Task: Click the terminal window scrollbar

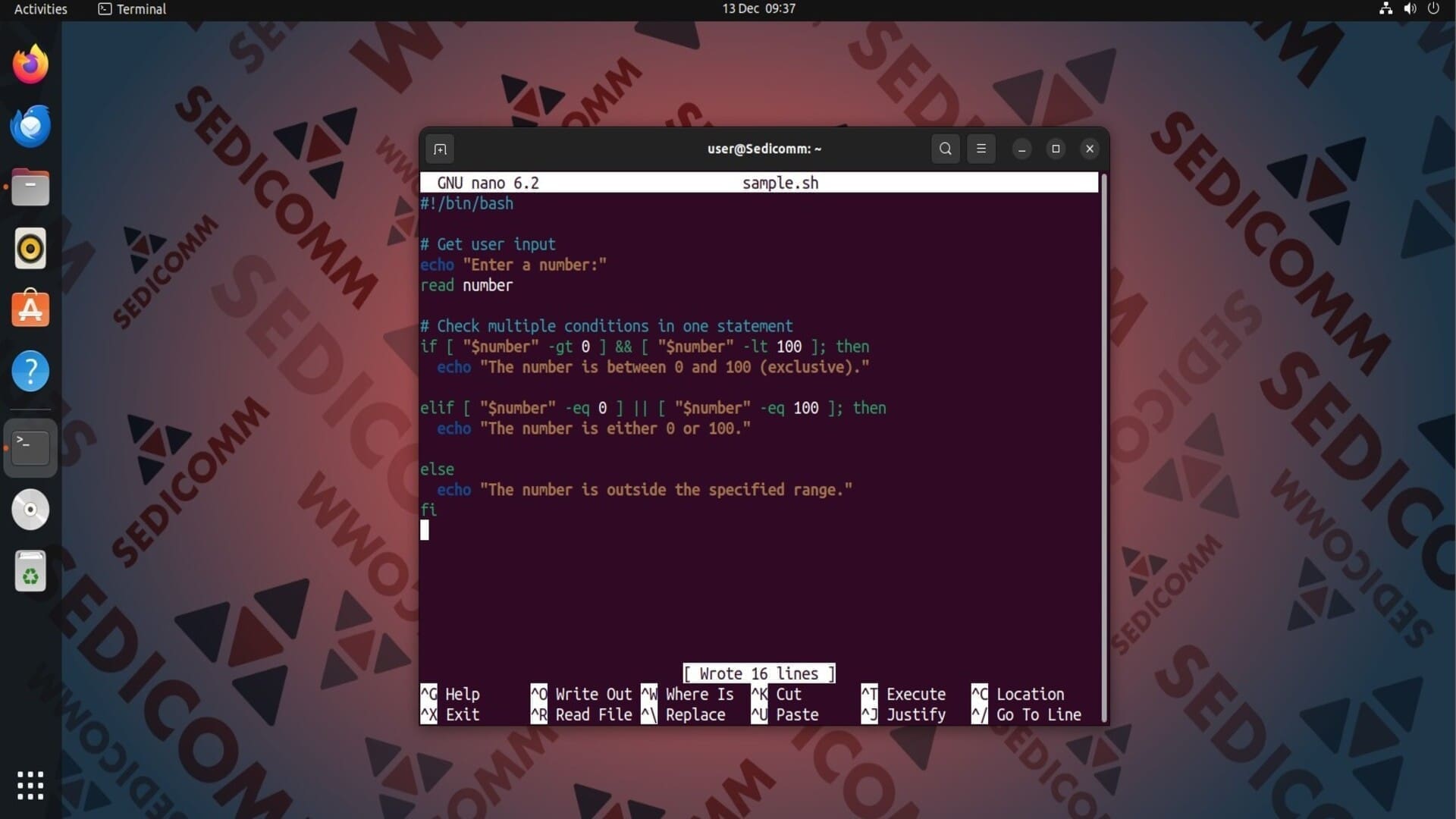Action: point(1104,447)
